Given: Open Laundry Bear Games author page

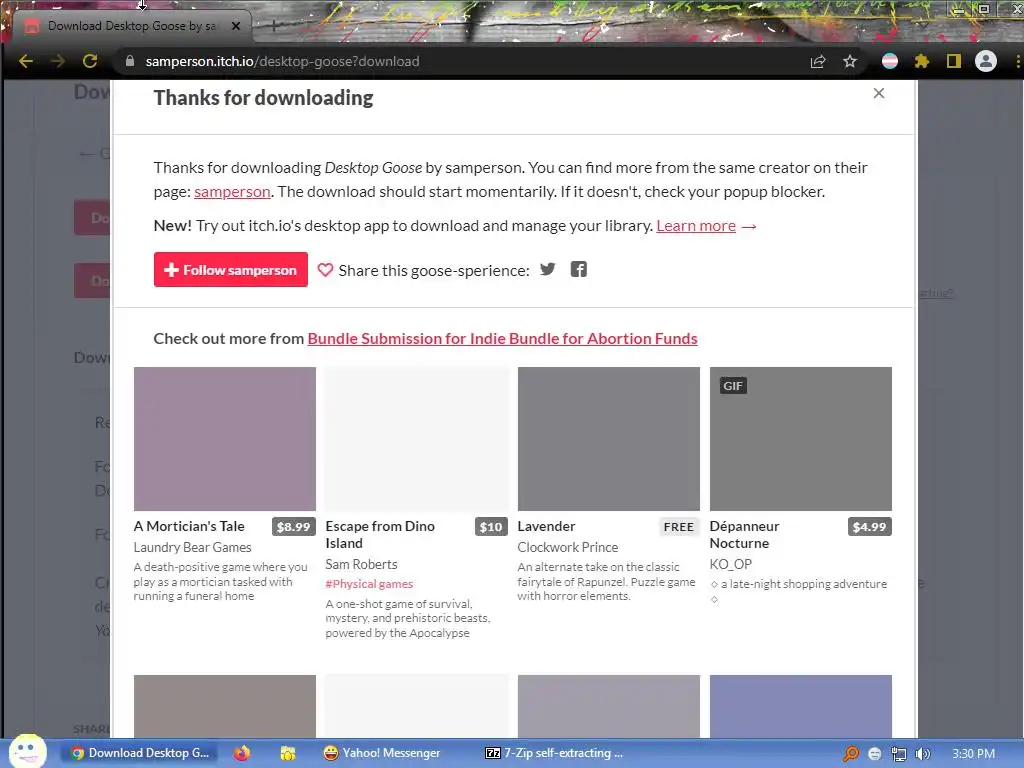Looking at the screenshot, I should 193,547.
